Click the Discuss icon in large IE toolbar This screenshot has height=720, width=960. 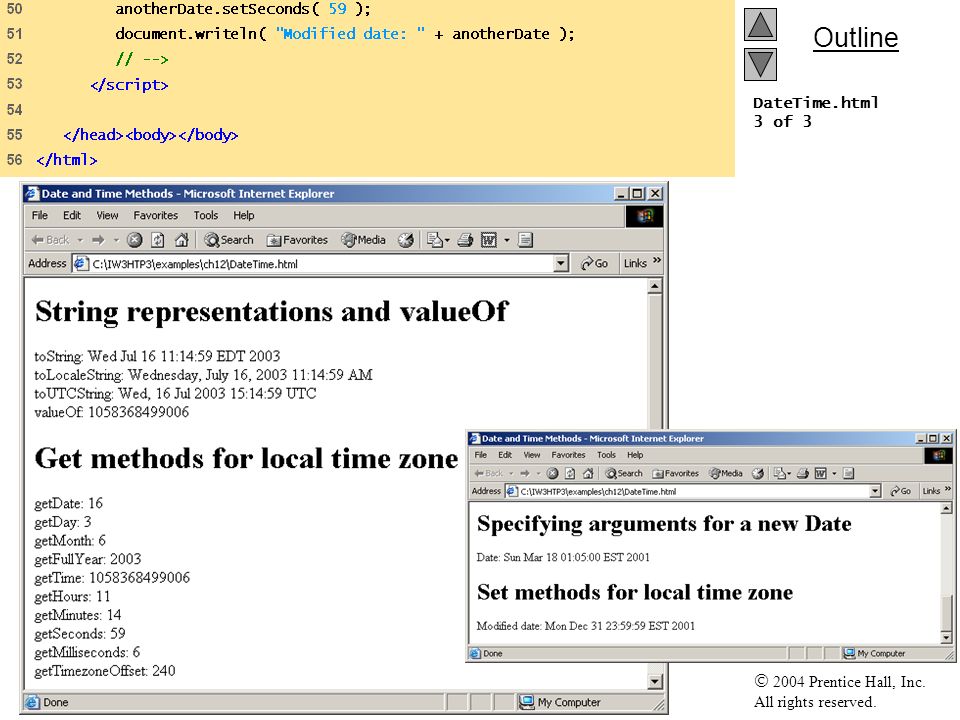(x=525, y=240)
